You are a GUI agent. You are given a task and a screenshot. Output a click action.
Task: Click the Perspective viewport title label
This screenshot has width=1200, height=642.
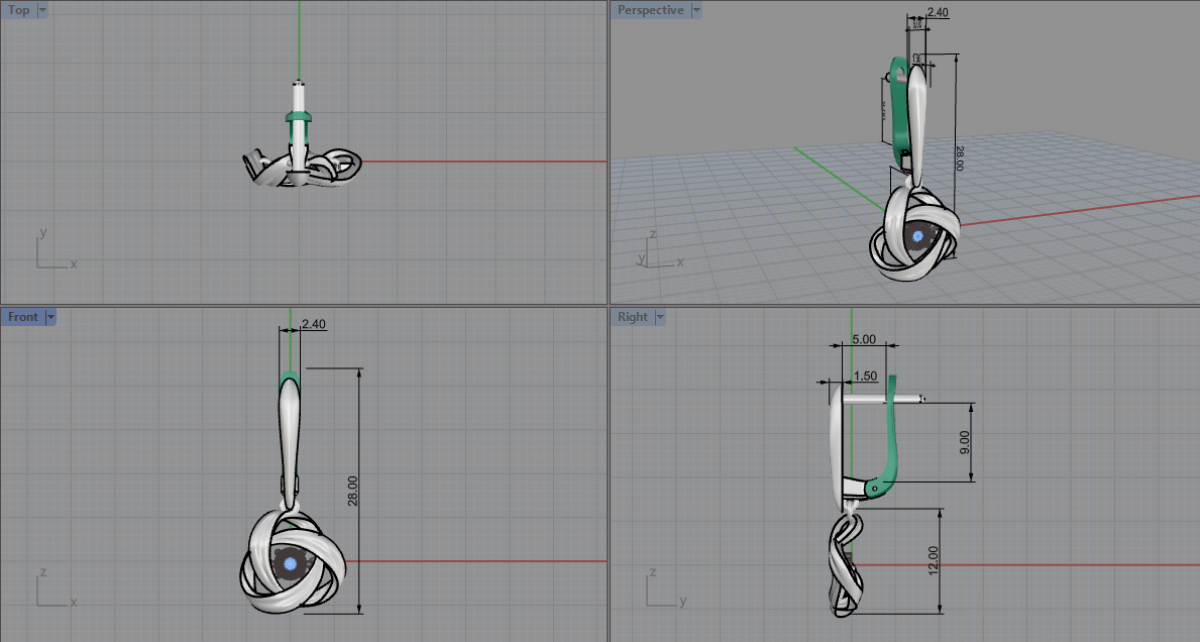click(x=650, y=11)
